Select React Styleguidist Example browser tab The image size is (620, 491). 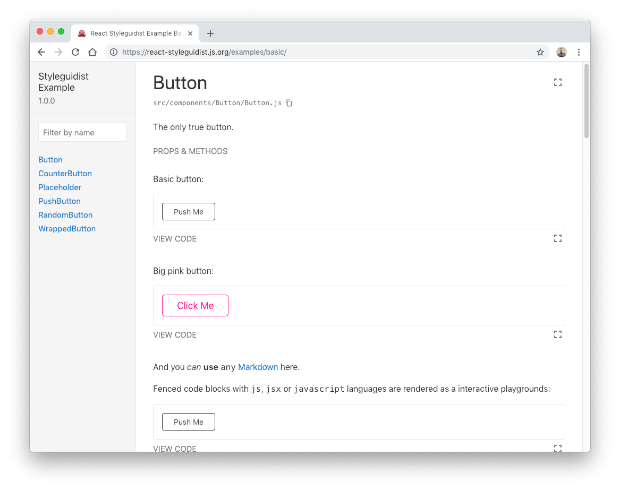point(135,34)
